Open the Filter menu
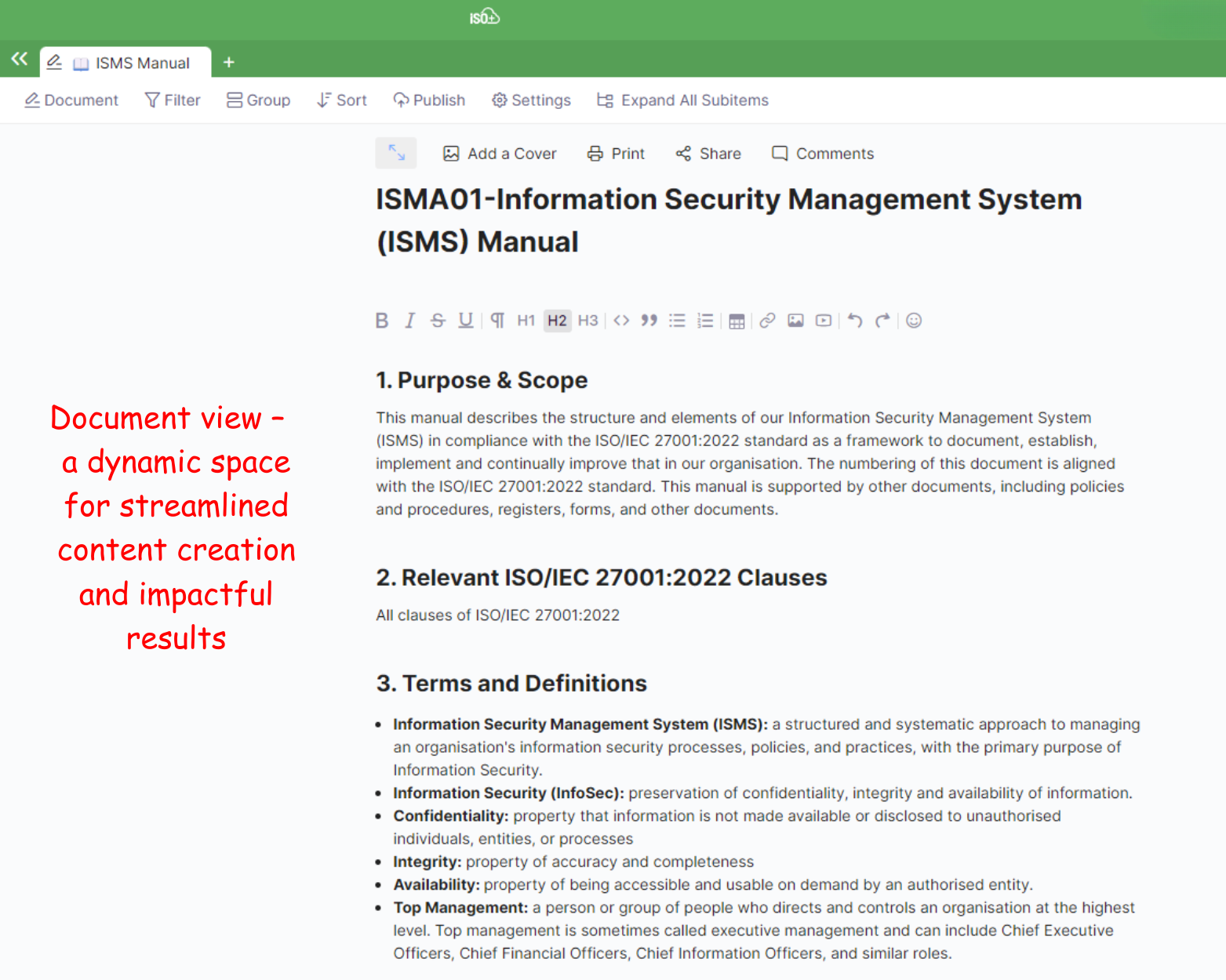This screenshot has height=980, width=1226. click(173, 100)
